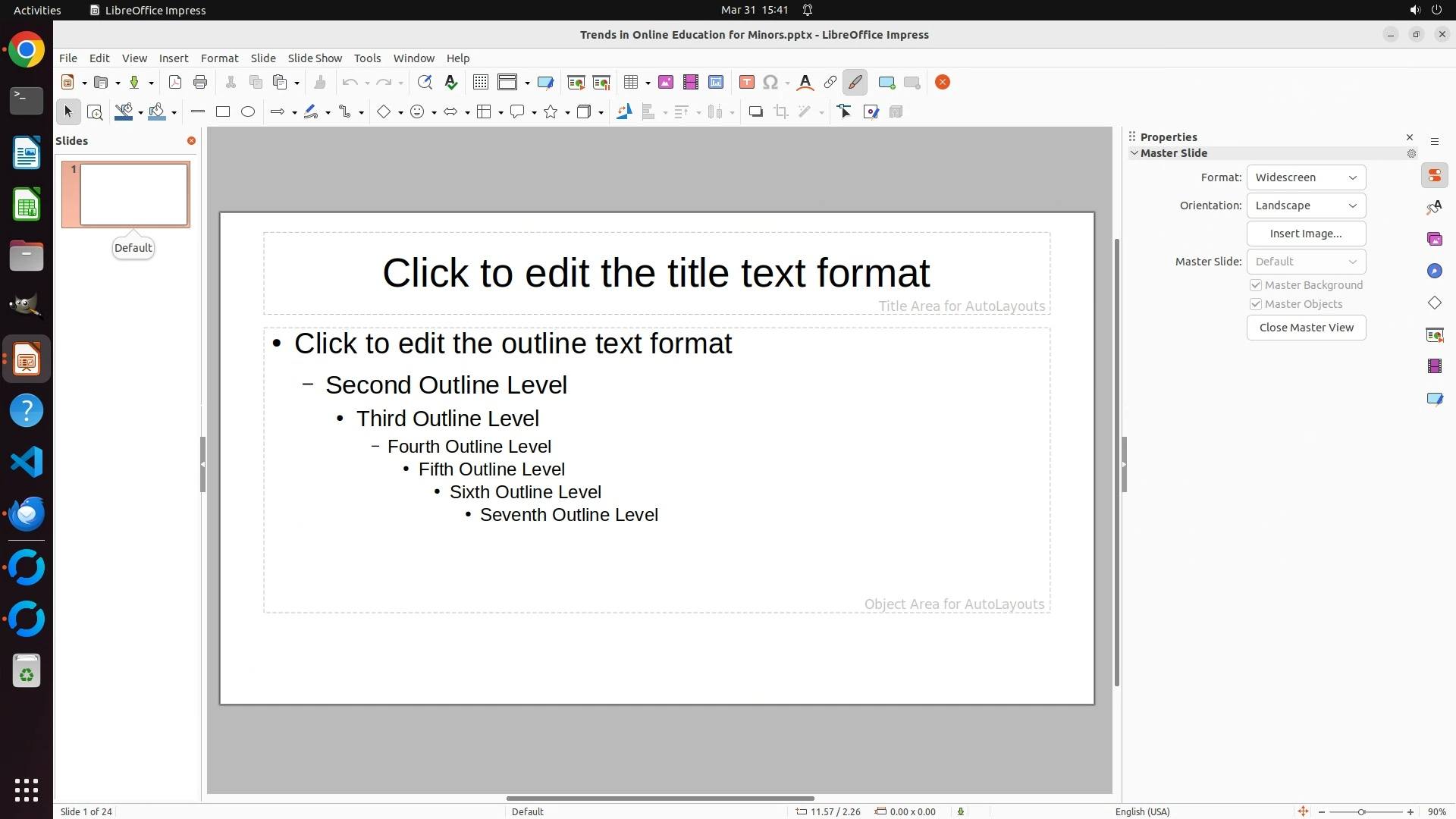The image size is (1456, 819).
Task: Open the Slide Show menu
Action: 315,58
